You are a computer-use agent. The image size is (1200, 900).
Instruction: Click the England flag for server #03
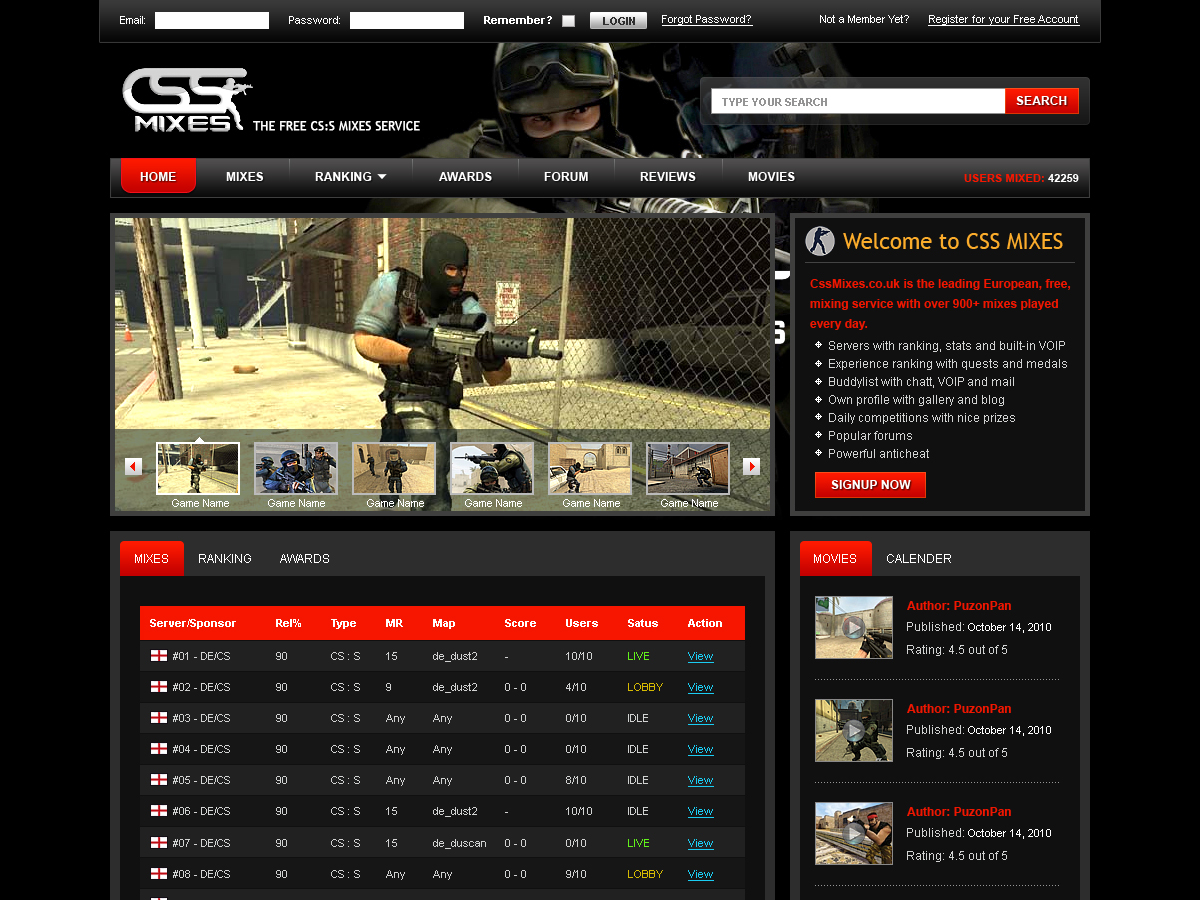[158, 718]
